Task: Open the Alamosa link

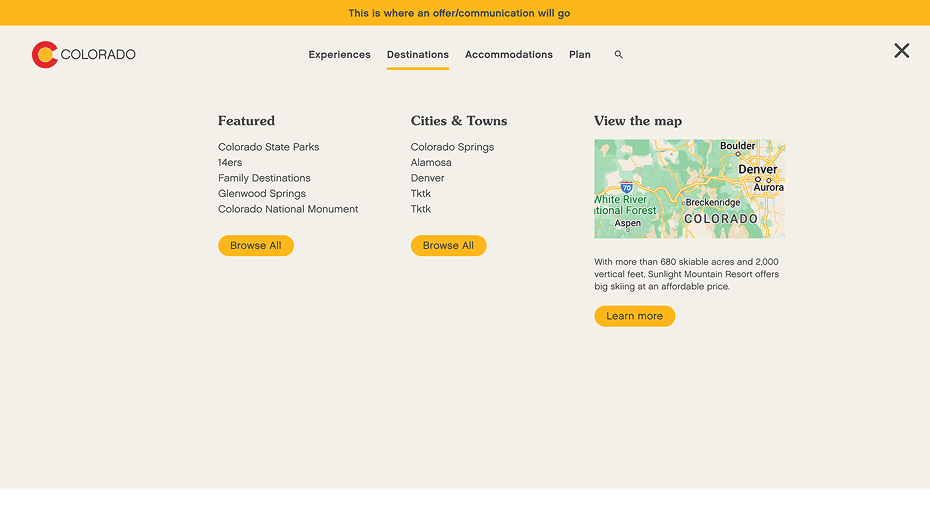Action: pyautogui.click(x=431, y=163)
